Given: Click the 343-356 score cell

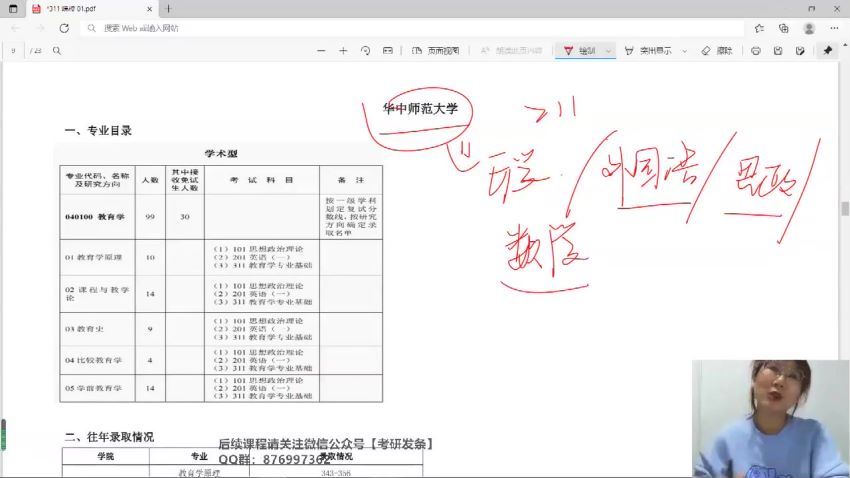Looking at the screenshot, I should 336,473.
